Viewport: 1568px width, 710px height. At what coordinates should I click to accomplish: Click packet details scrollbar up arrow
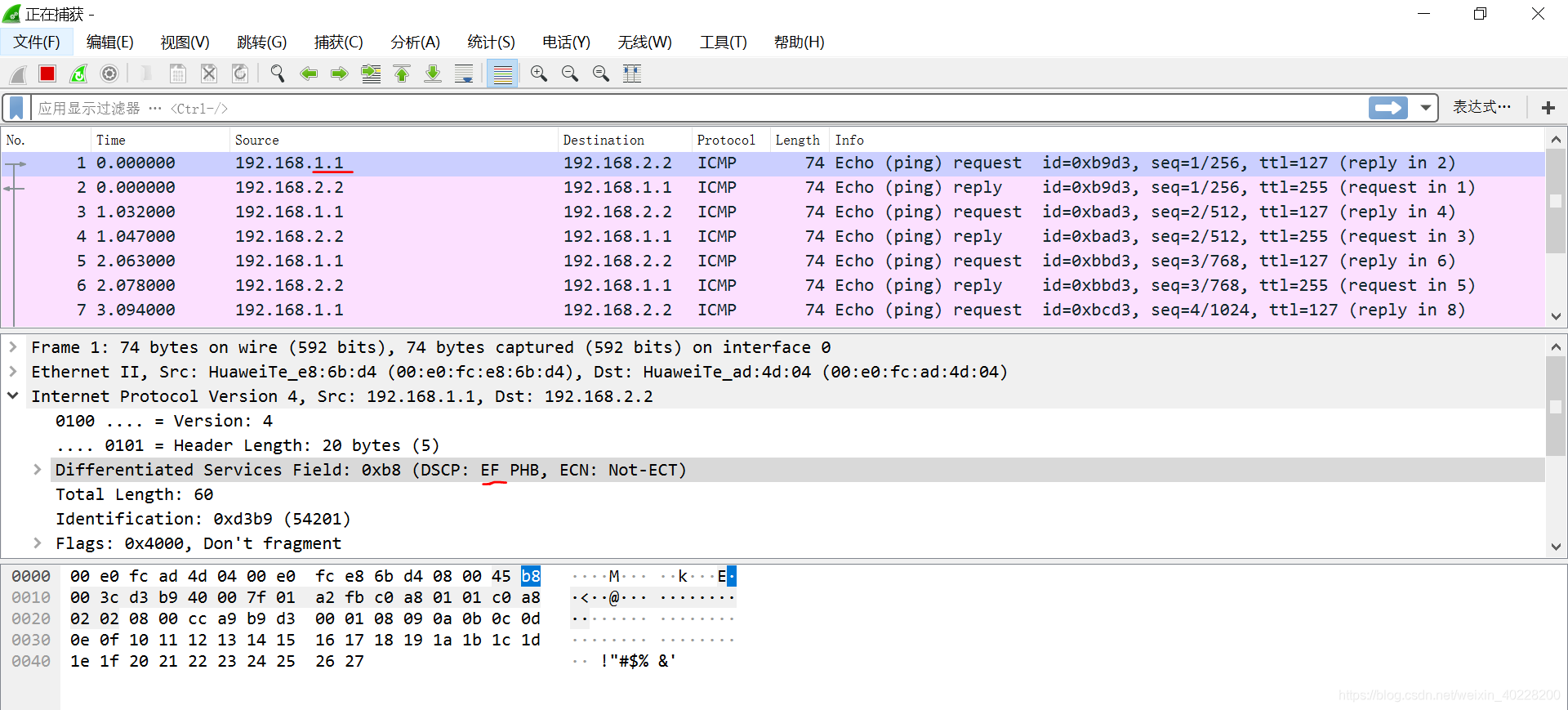point(1556,347)
